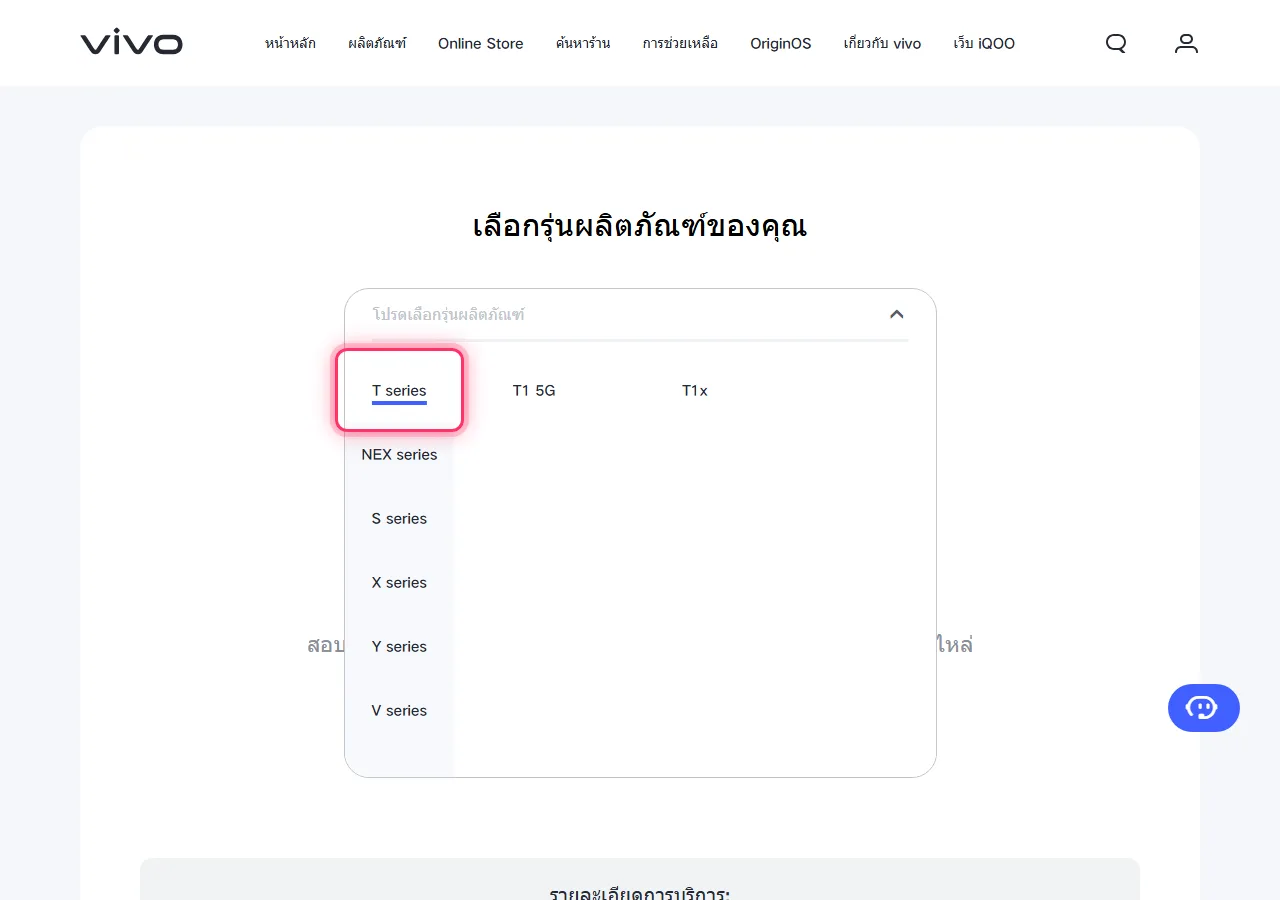Open การช่วยเหลือ in the navbar
This screenshot has height=900, width=1280.
click(x=680, y=43)
